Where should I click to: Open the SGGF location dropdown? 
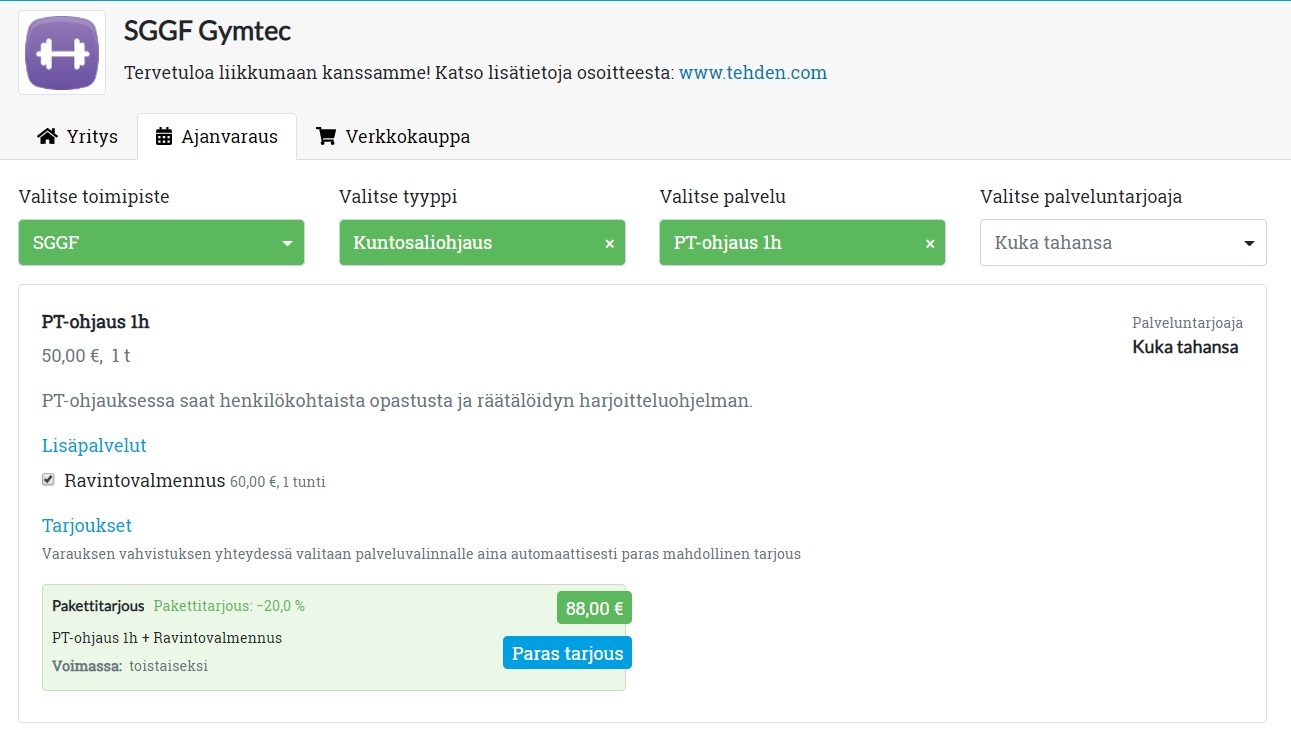[x=161, y=243]
